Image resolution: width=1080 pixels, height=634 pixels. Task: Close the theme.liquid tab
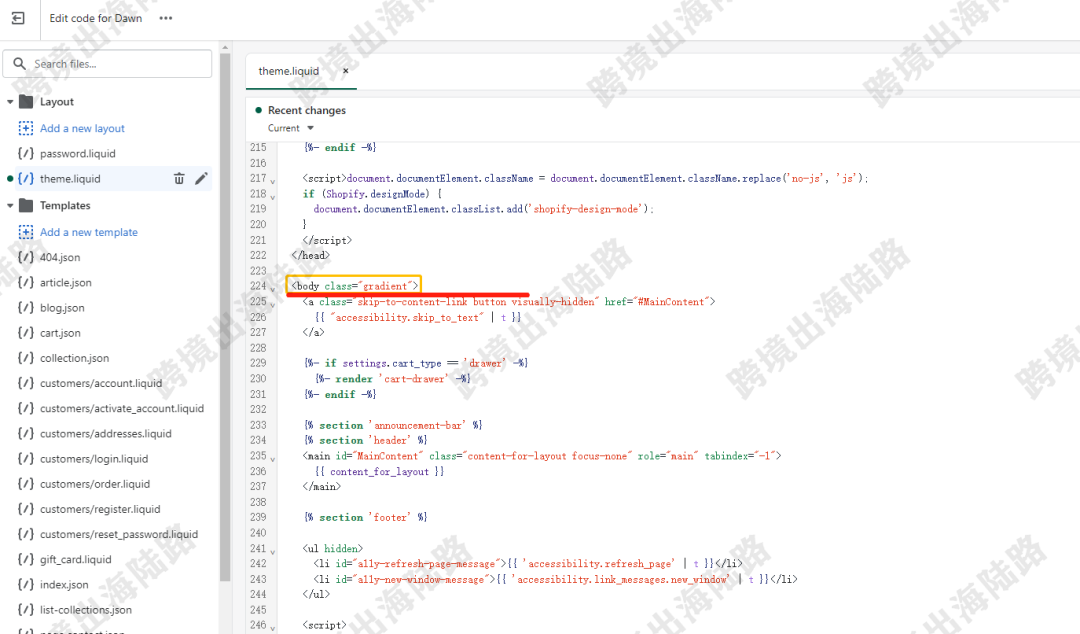click(346, 71)
